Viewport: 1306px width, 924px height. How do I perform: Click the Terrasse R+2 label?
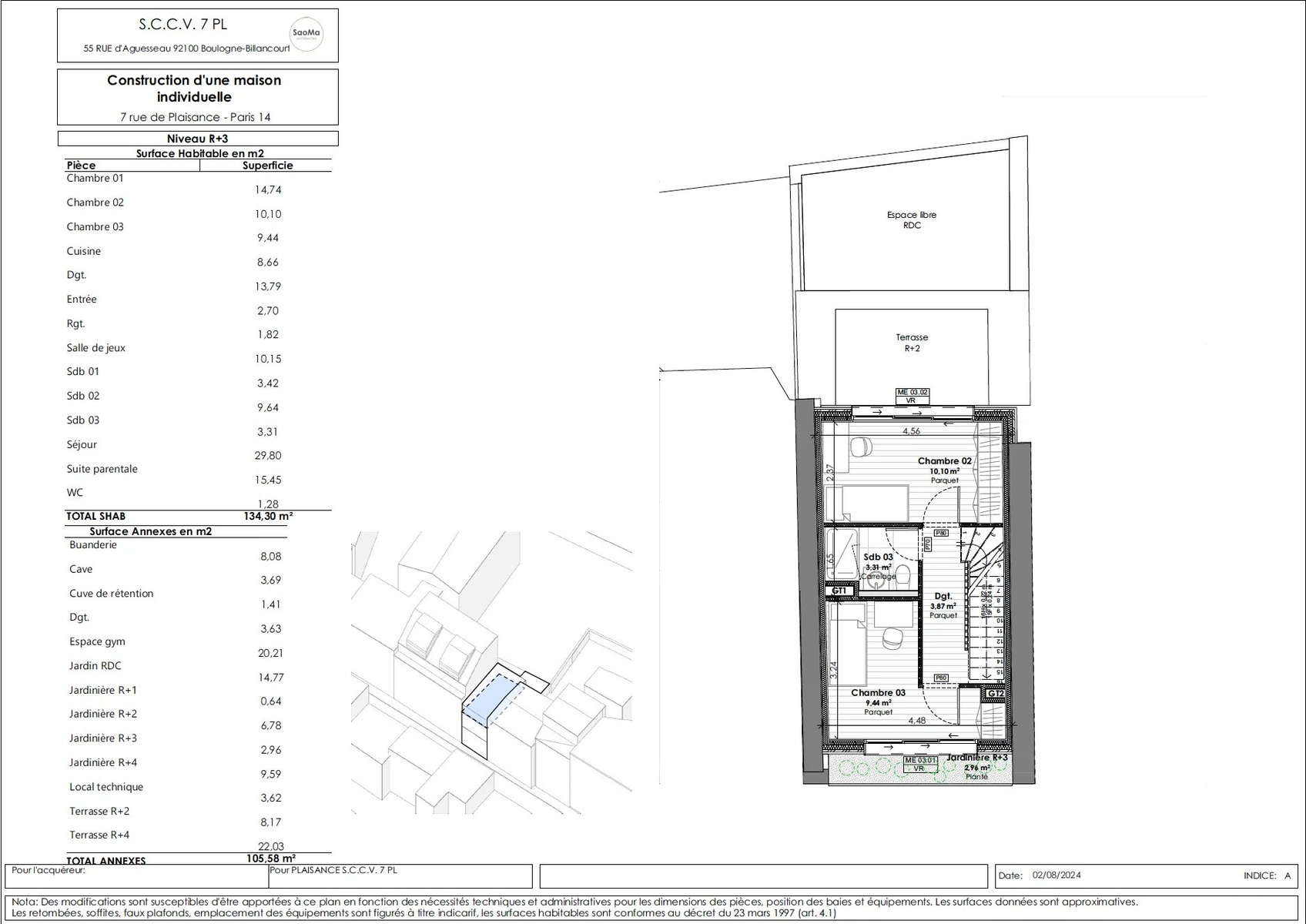pos(912,343)
